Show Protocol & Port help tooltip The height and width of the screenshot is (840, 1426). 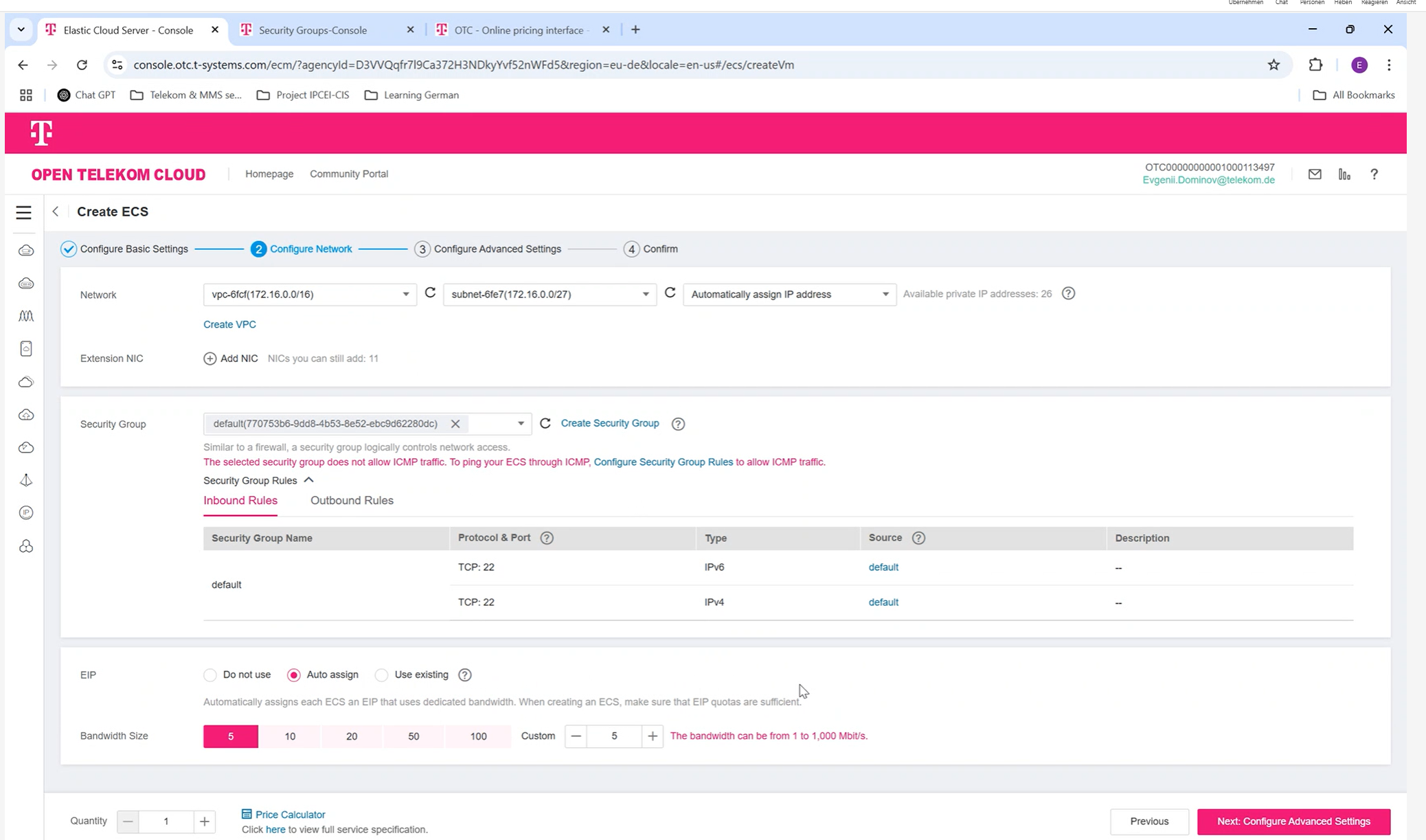(x=547, y=538)
